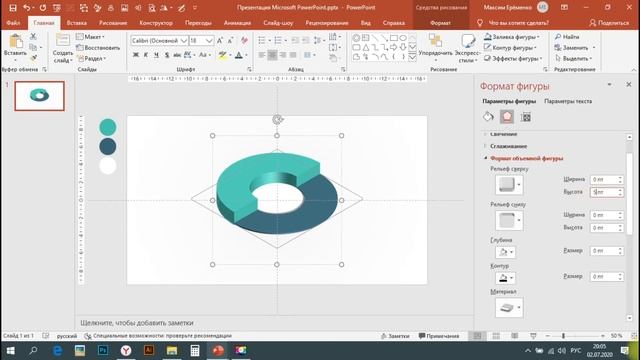Screen dimensions: 640x360
Task: Clear all formatting with the eraser
Action: pyautogui.click(x=244, y=40)
